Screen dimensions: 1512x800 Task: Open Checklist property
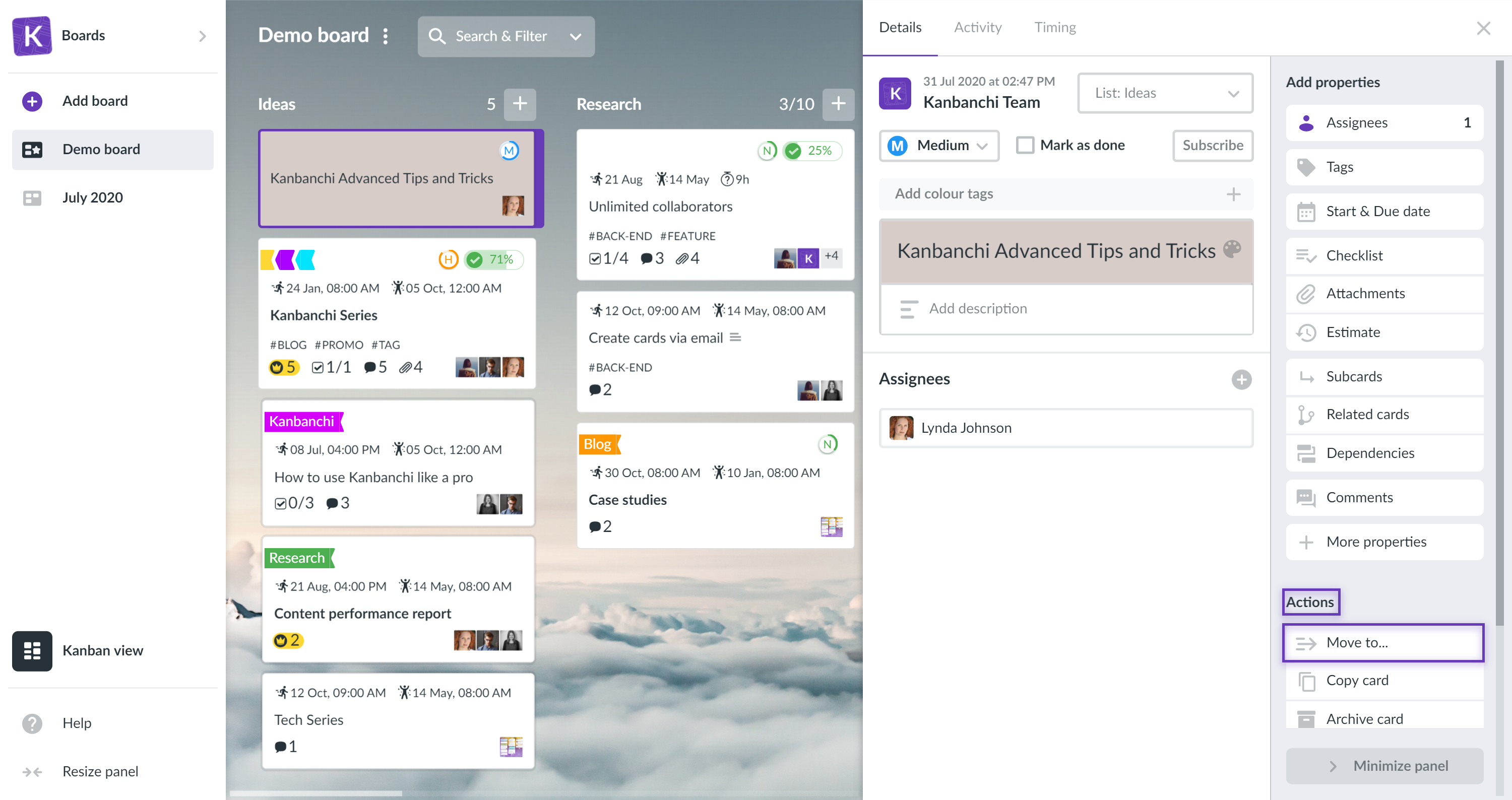tap(1384, 256)
